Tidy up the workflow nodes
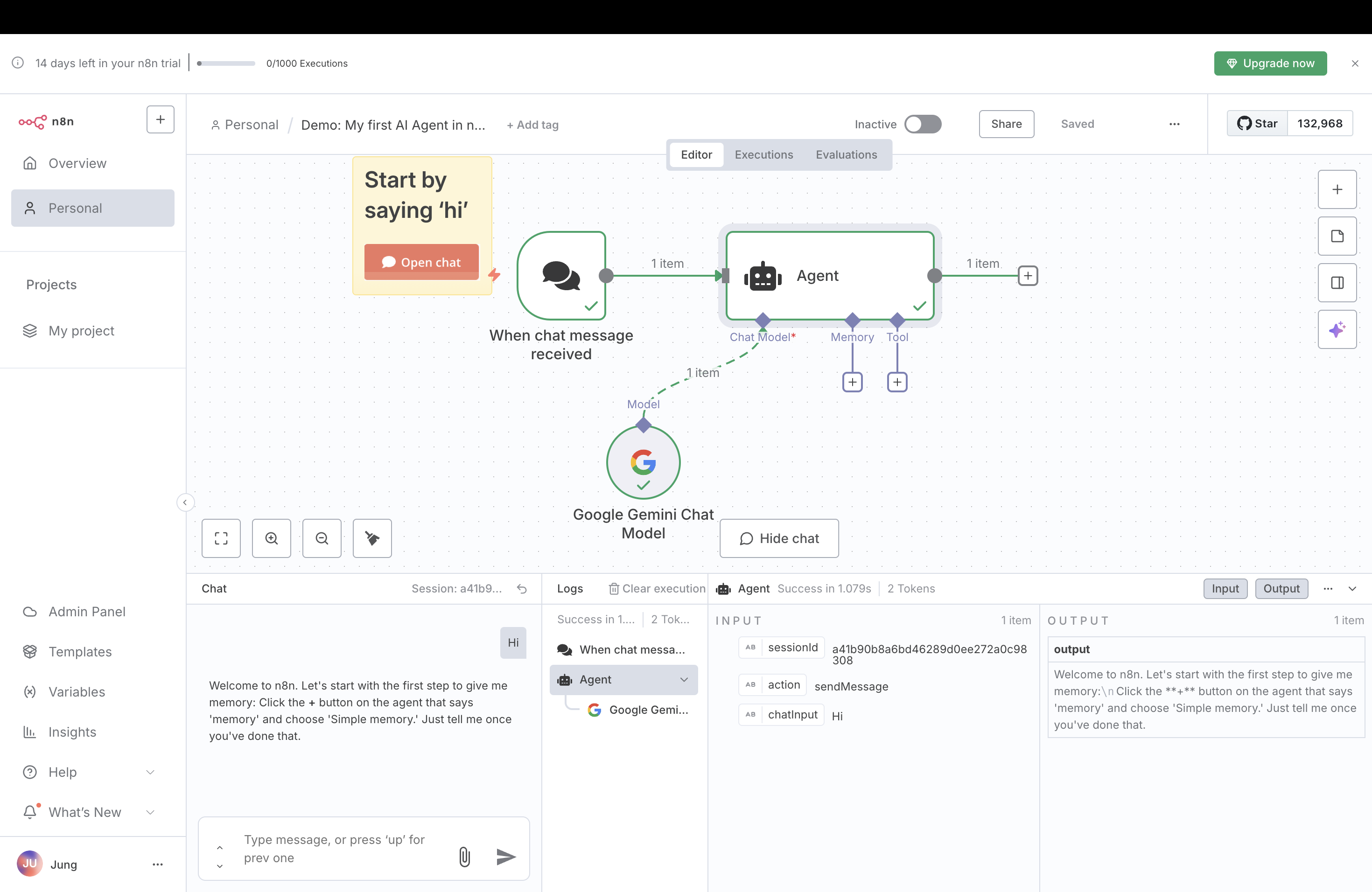 tap(372, 538)
